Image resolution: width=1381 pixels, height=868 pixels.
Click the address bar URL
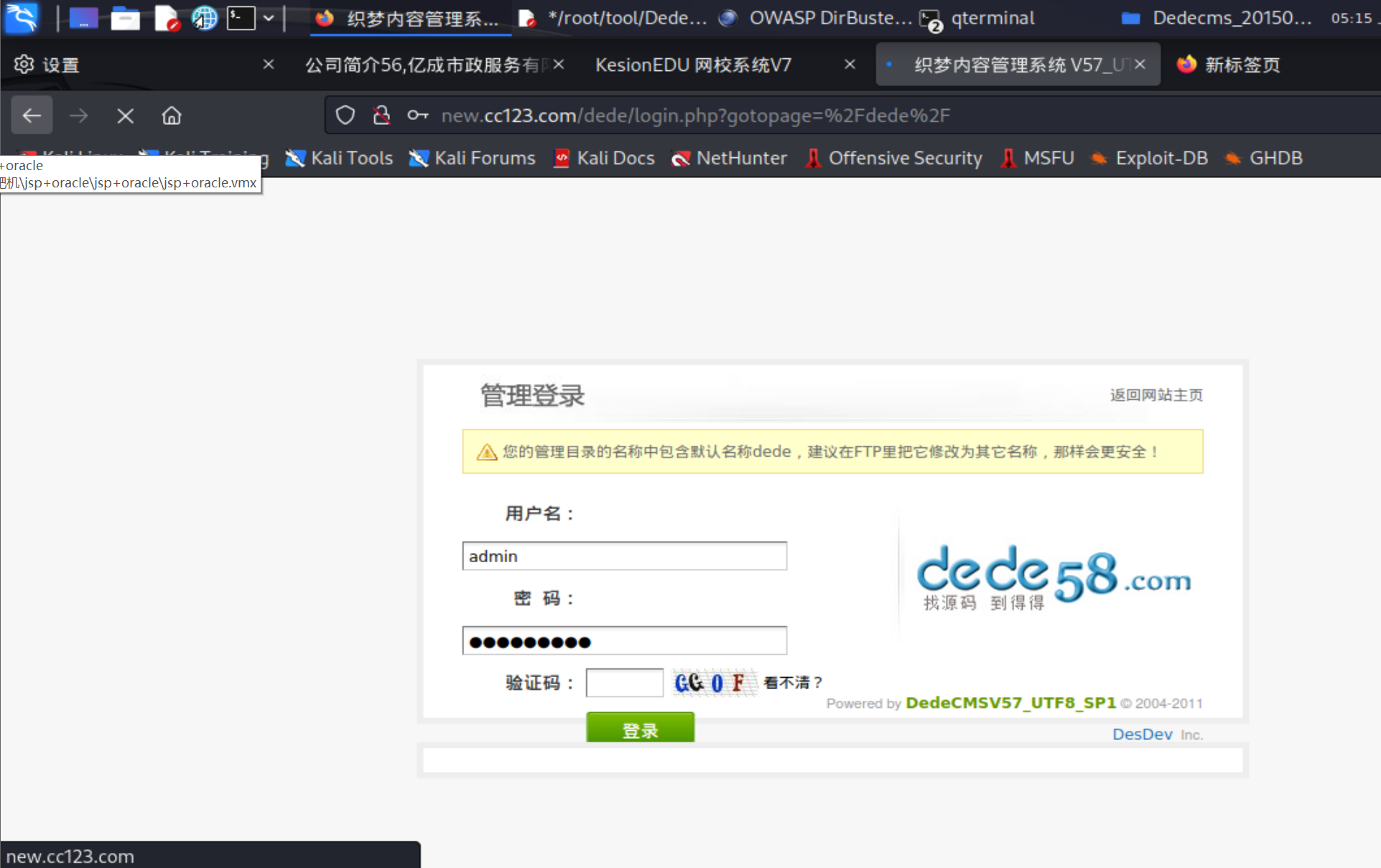[x=695, y=116]
